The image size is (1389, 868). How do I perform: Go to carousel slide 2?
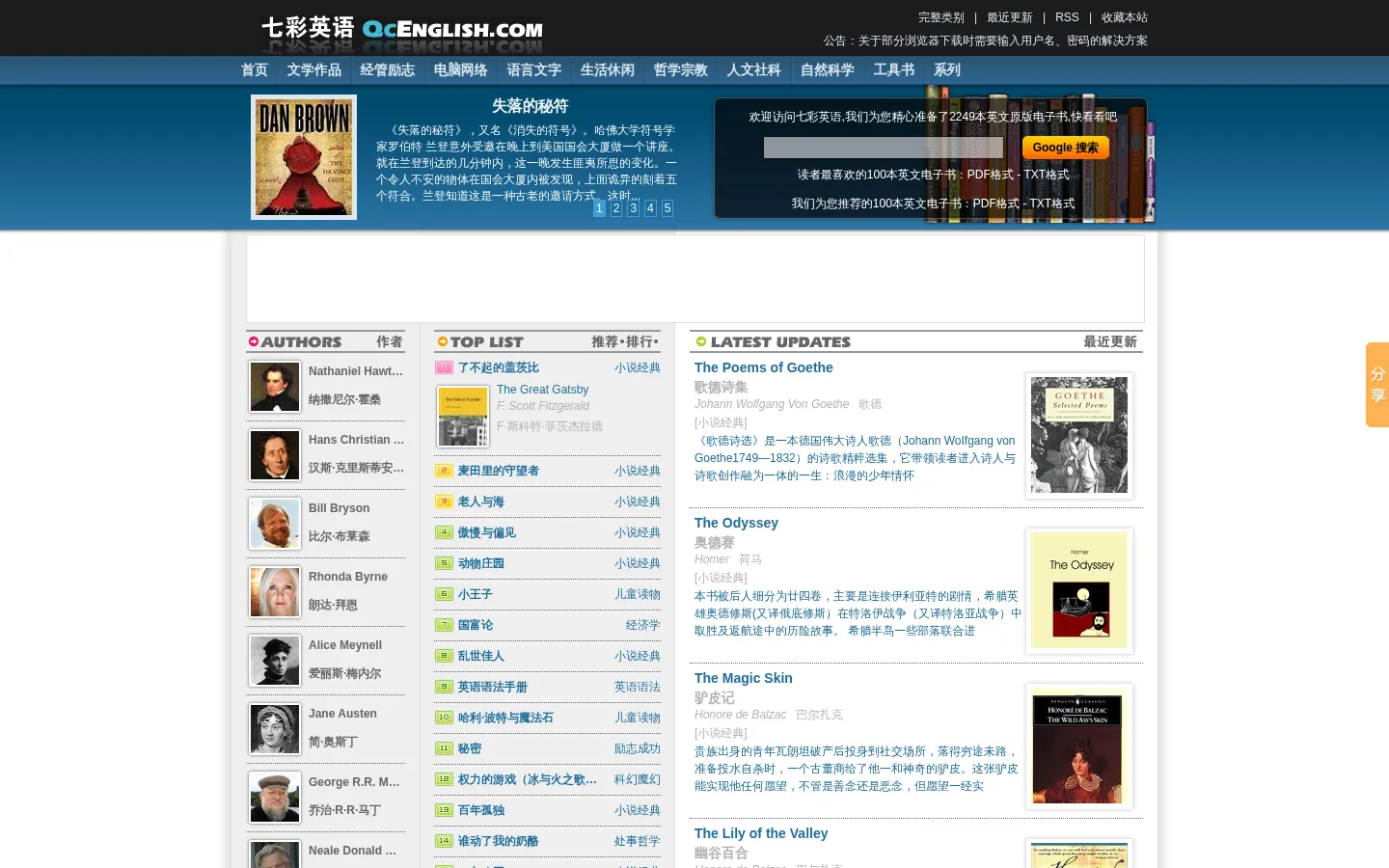coord(616,208)
